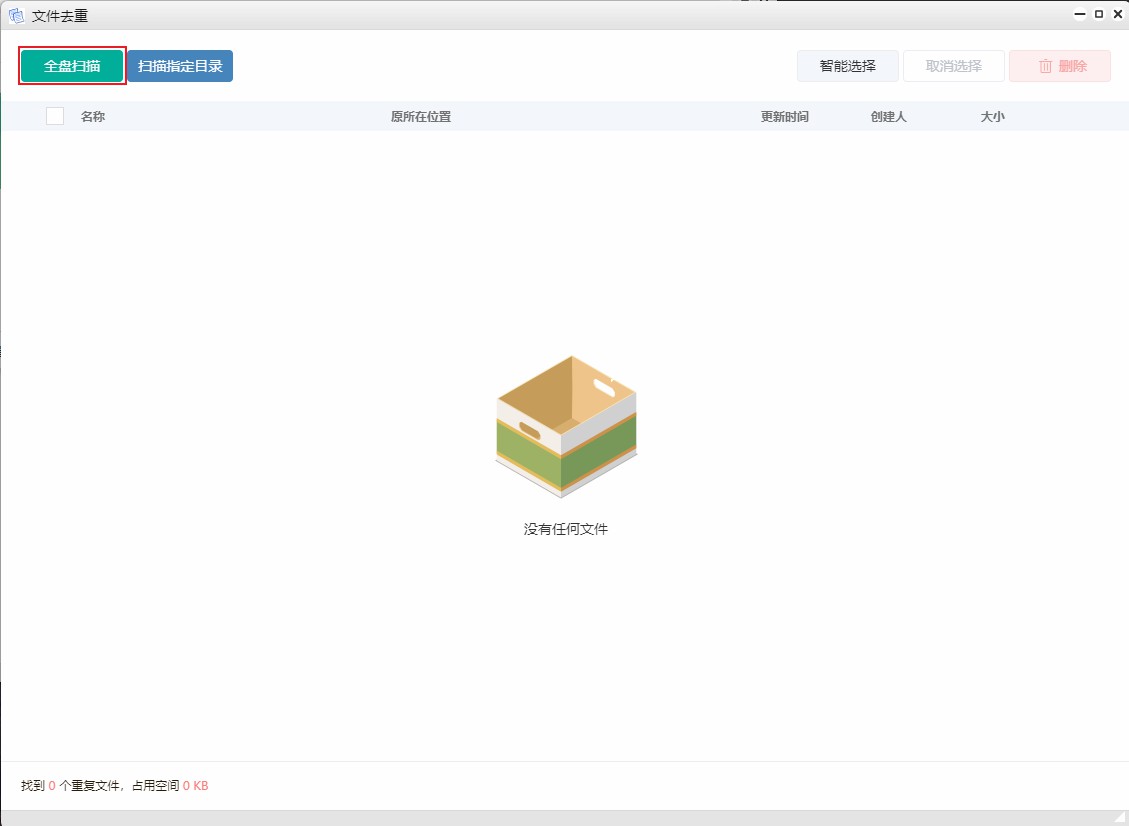Click the 大小 column header
This screenshot has height=826, width=1129.
[991, 116]
